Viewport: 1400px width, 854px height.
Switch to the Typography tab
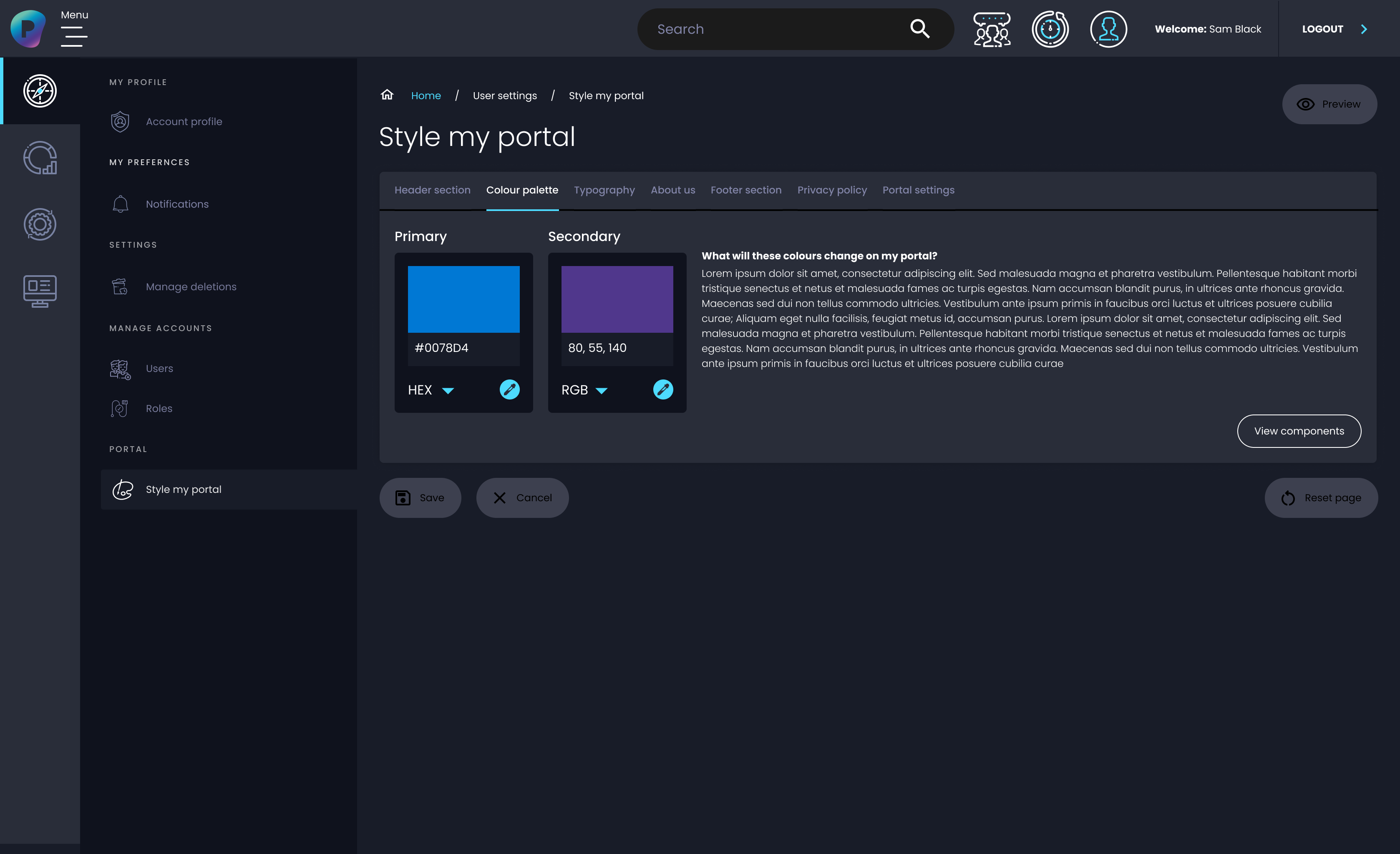(604, 190)
